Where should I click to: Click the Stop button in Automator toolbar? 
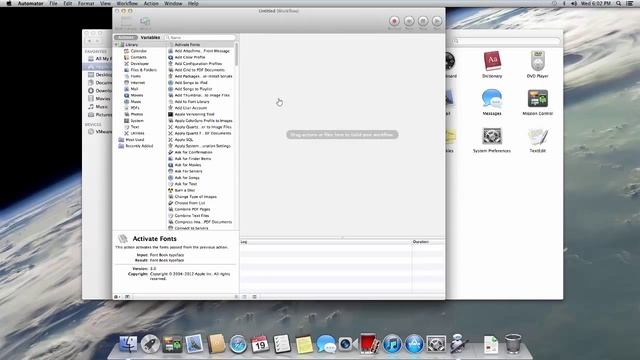423,21
